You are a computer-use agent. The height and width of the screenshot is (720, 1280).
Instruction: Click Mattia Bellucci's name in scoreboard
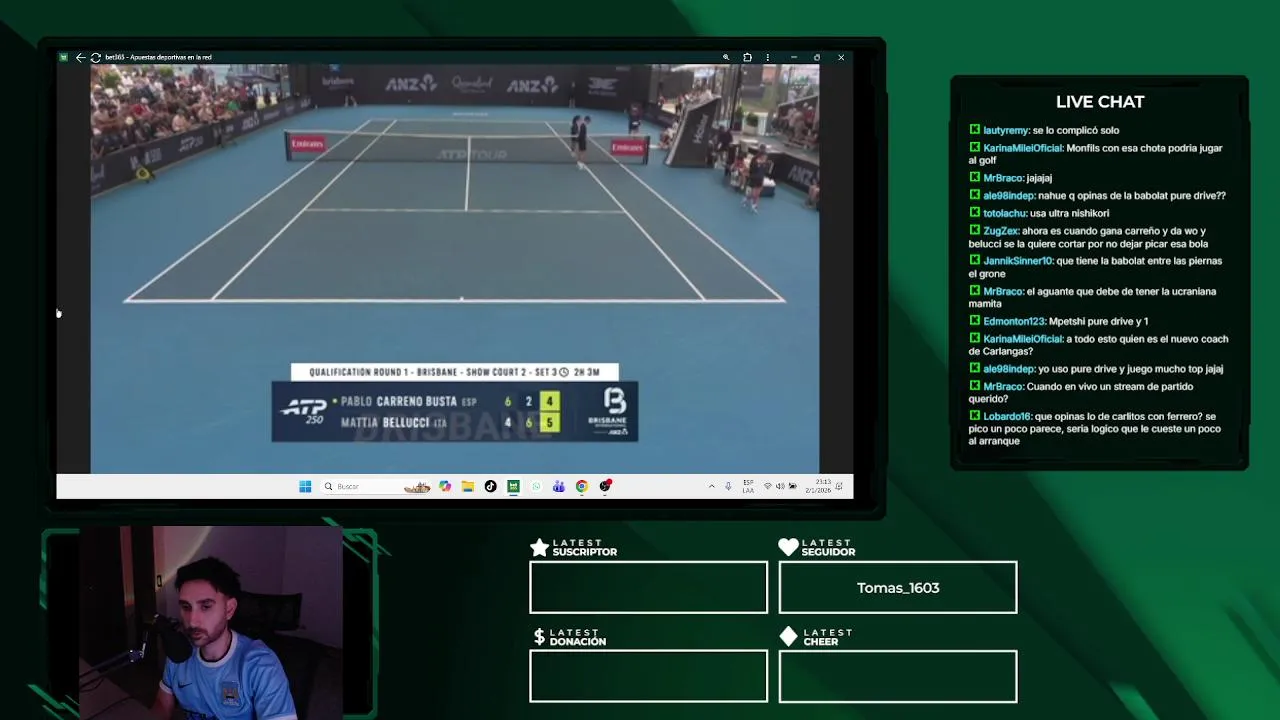(x=385, y=423)
